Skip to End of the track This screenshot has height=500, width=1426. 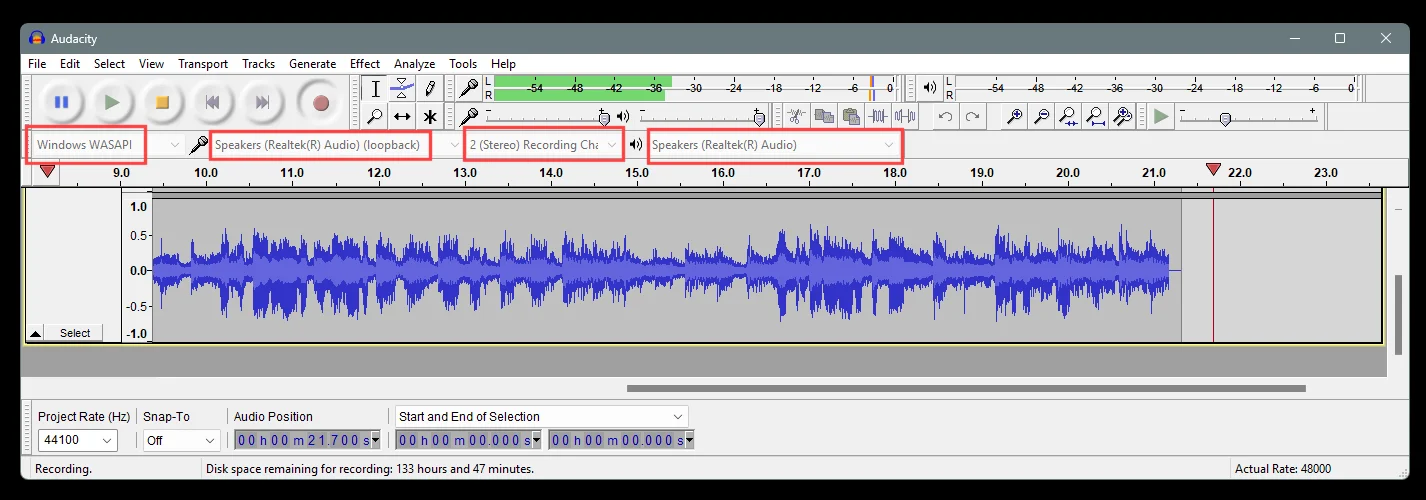[262, 102]
